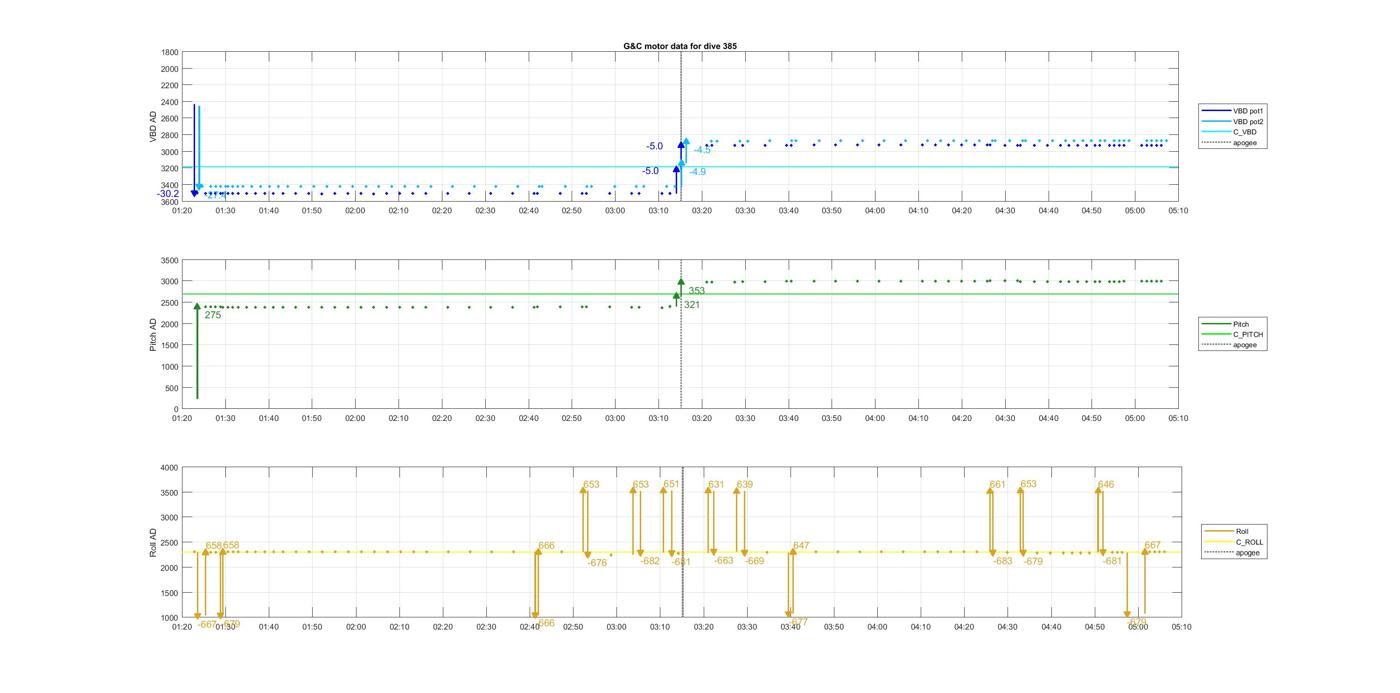This screenshot has height=693, width=1400.
Task: Click the '01:20' time tick under Pitch plot
Action: tap(182, 418)
